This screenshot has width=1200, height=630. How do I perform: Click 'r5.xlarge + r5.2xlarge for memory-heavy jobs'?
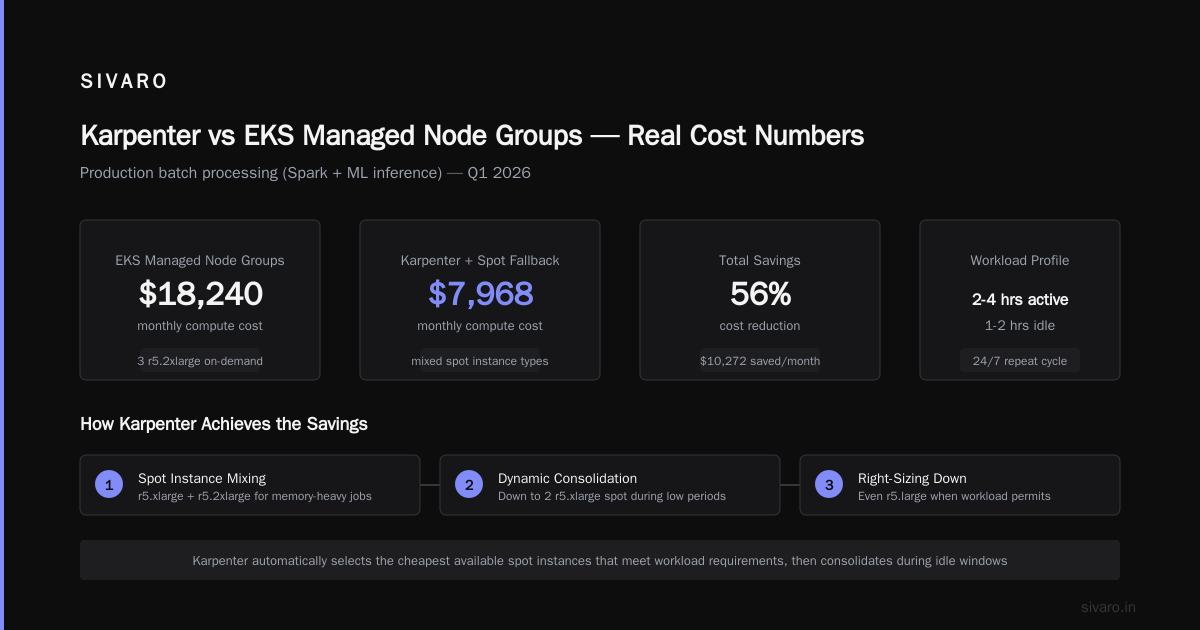255,496
